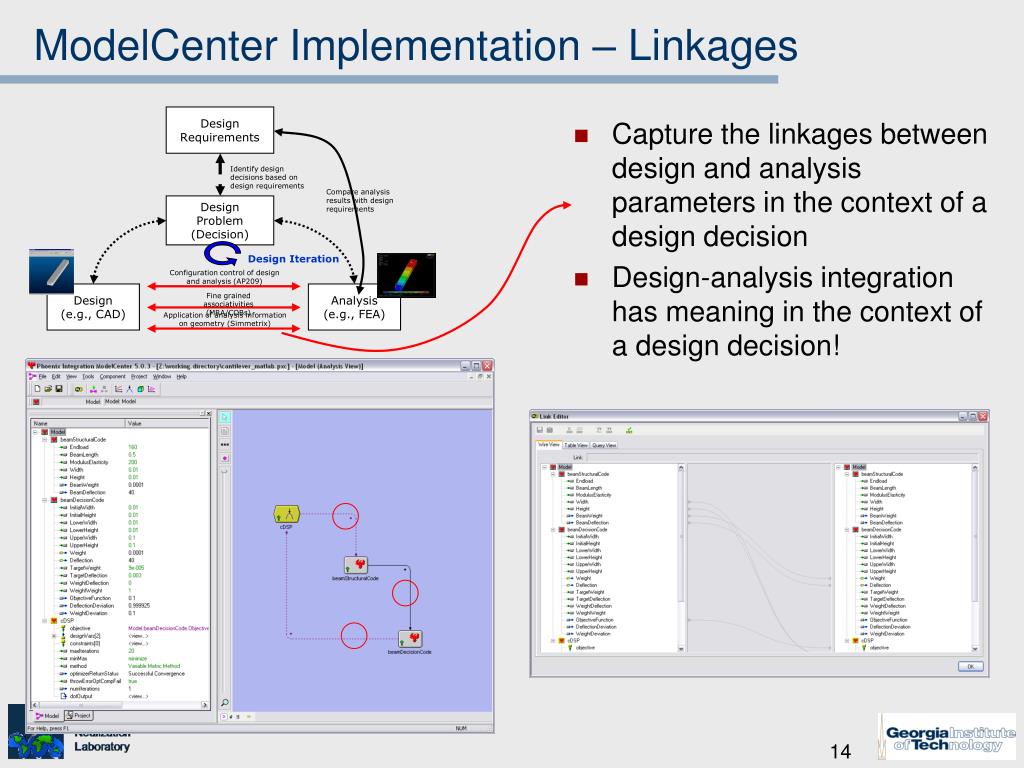This screenshot has height=768, width=1024.
Task: Click the Link input field in Link Editor
Action: (x=781, y=456)
